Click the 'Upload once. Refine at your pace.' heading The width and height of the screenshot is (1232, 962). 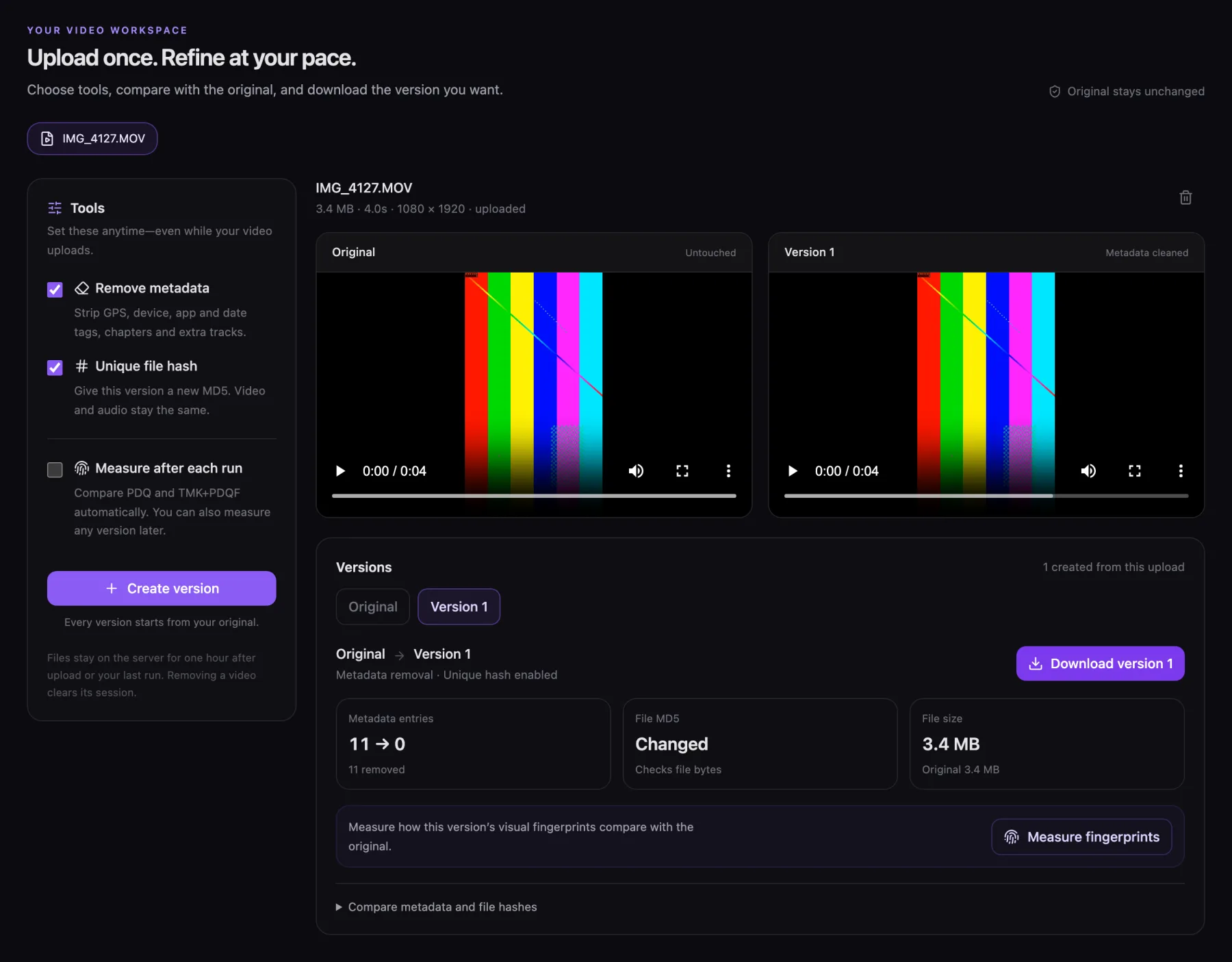point(192,58)
